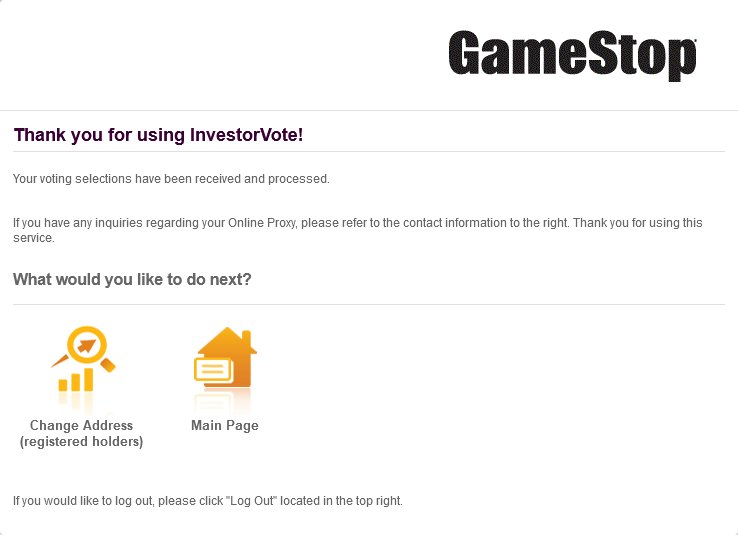
Task: Select the Change Address text link
Action: (81, 425)
